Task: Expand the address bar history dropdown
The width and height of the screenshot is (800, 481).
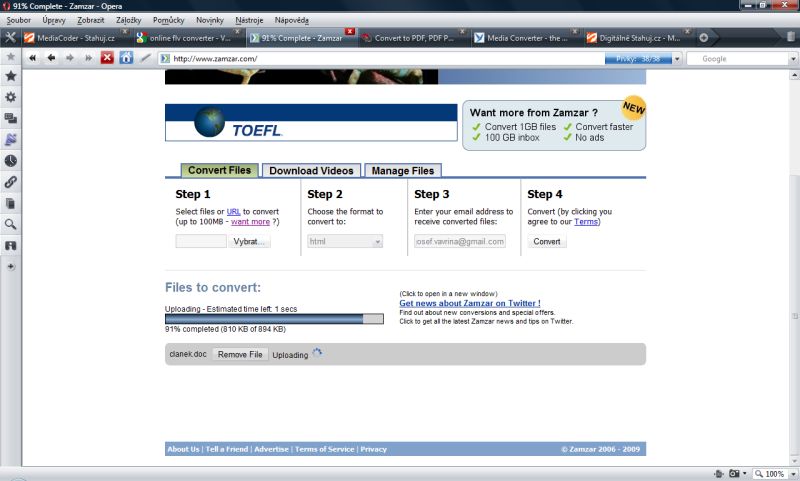Action: (x=677, y=59)
